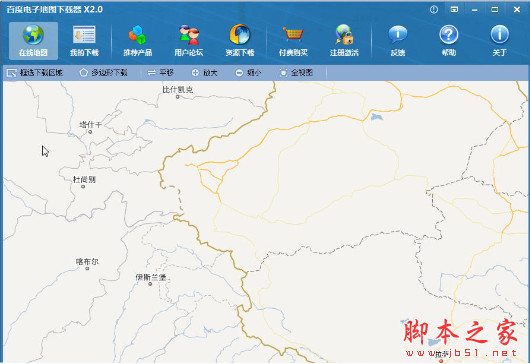This screenshot has height=364, width=530.
Task: Click the 杜尚别 city label on map
Action: point(84,179)
